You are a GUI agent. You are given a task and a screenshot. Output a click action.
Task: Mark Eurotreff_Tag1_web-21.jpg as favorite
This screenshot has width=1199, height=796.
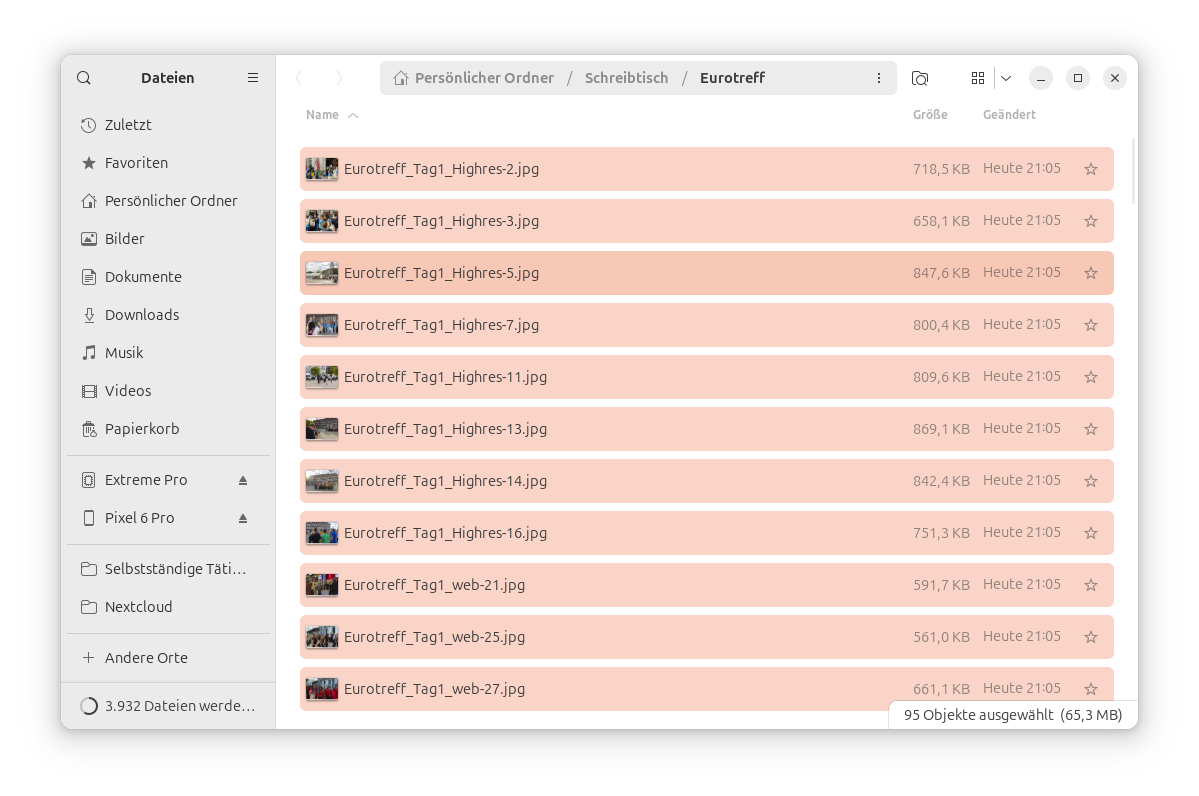[x=1091, y=585]
